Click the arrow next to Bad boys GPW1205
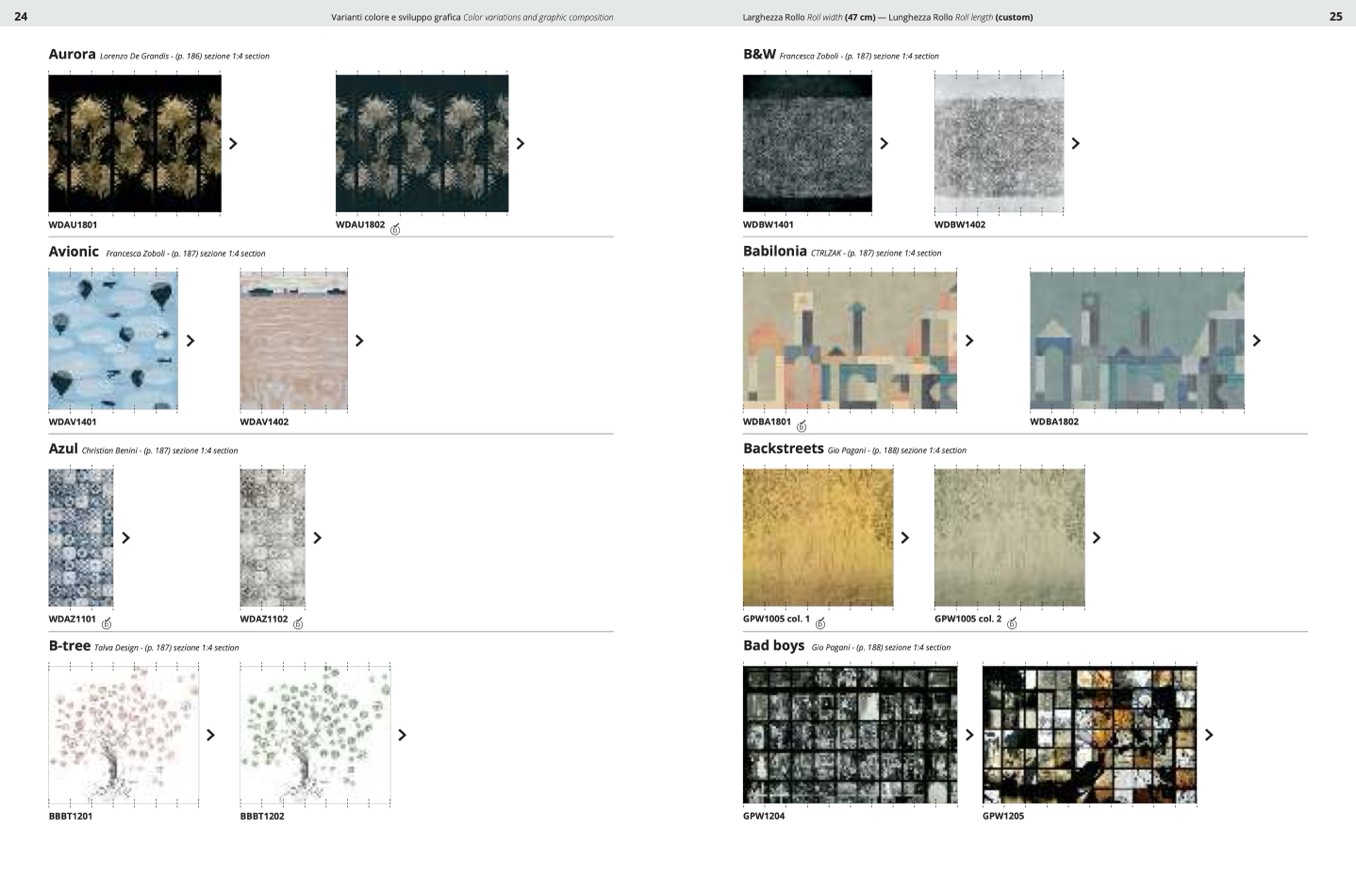Screen dimensions: 1356x878 [x=1208, y=735]
